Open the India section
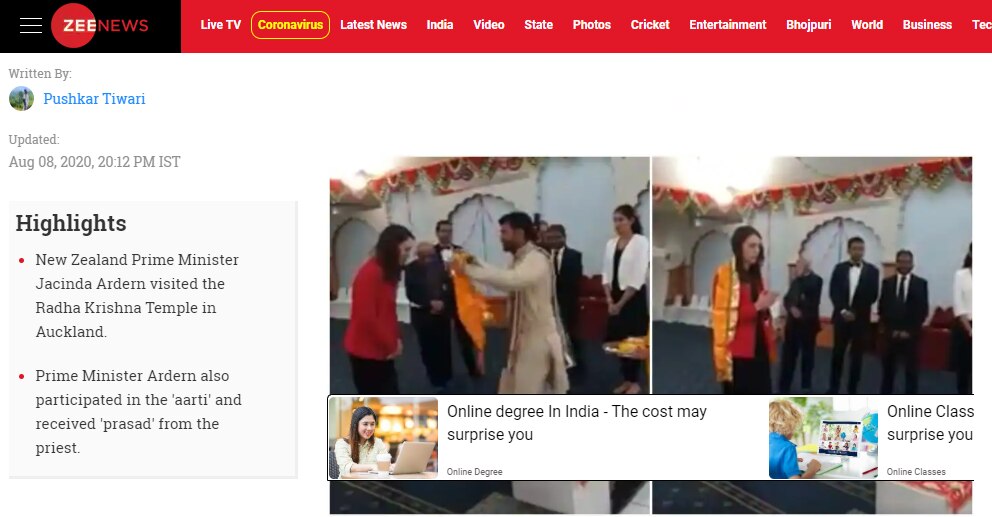Viewport: 992px width, 517px height. click(x=440, y=25)
